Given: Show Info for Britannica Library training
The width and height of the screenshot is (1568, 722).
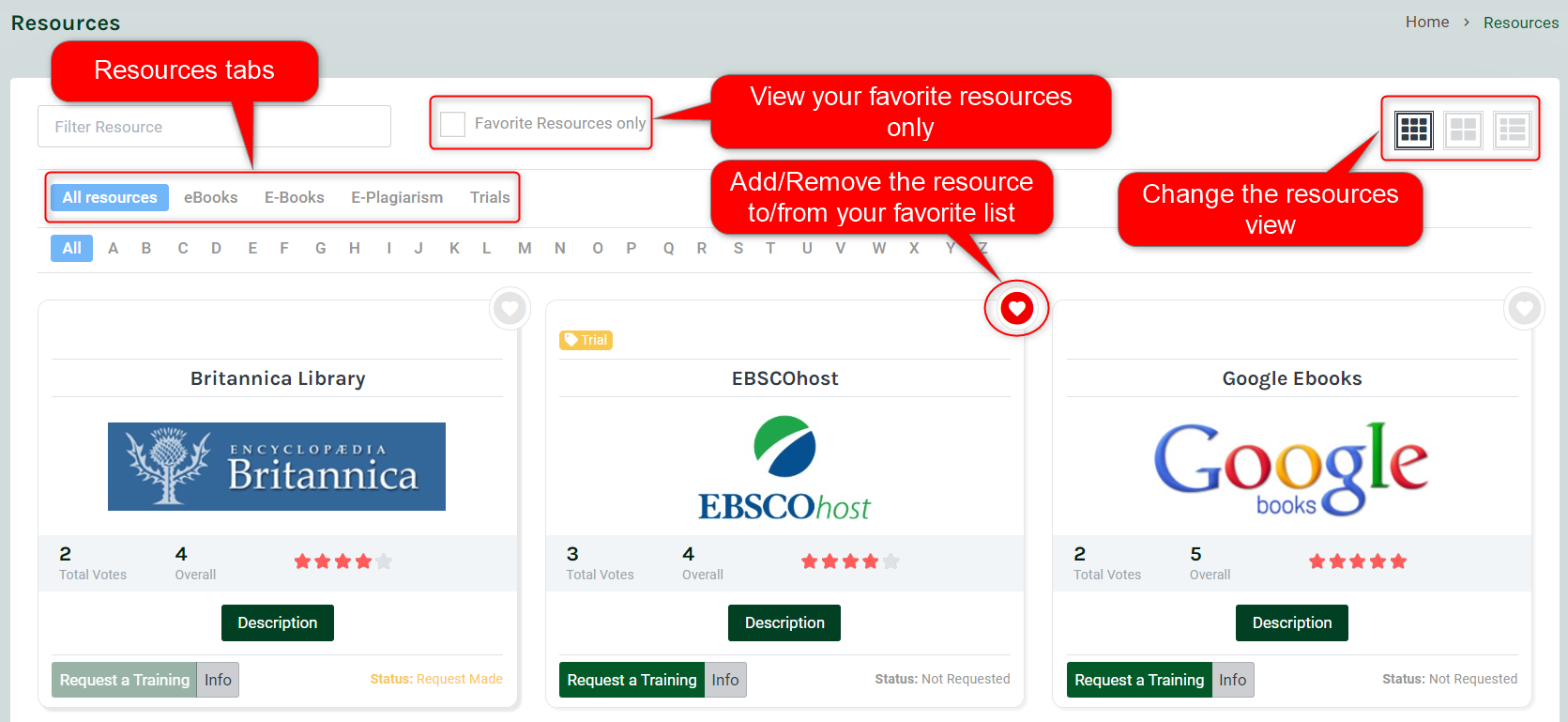Looking at the screenshot, I should (218, 680).
